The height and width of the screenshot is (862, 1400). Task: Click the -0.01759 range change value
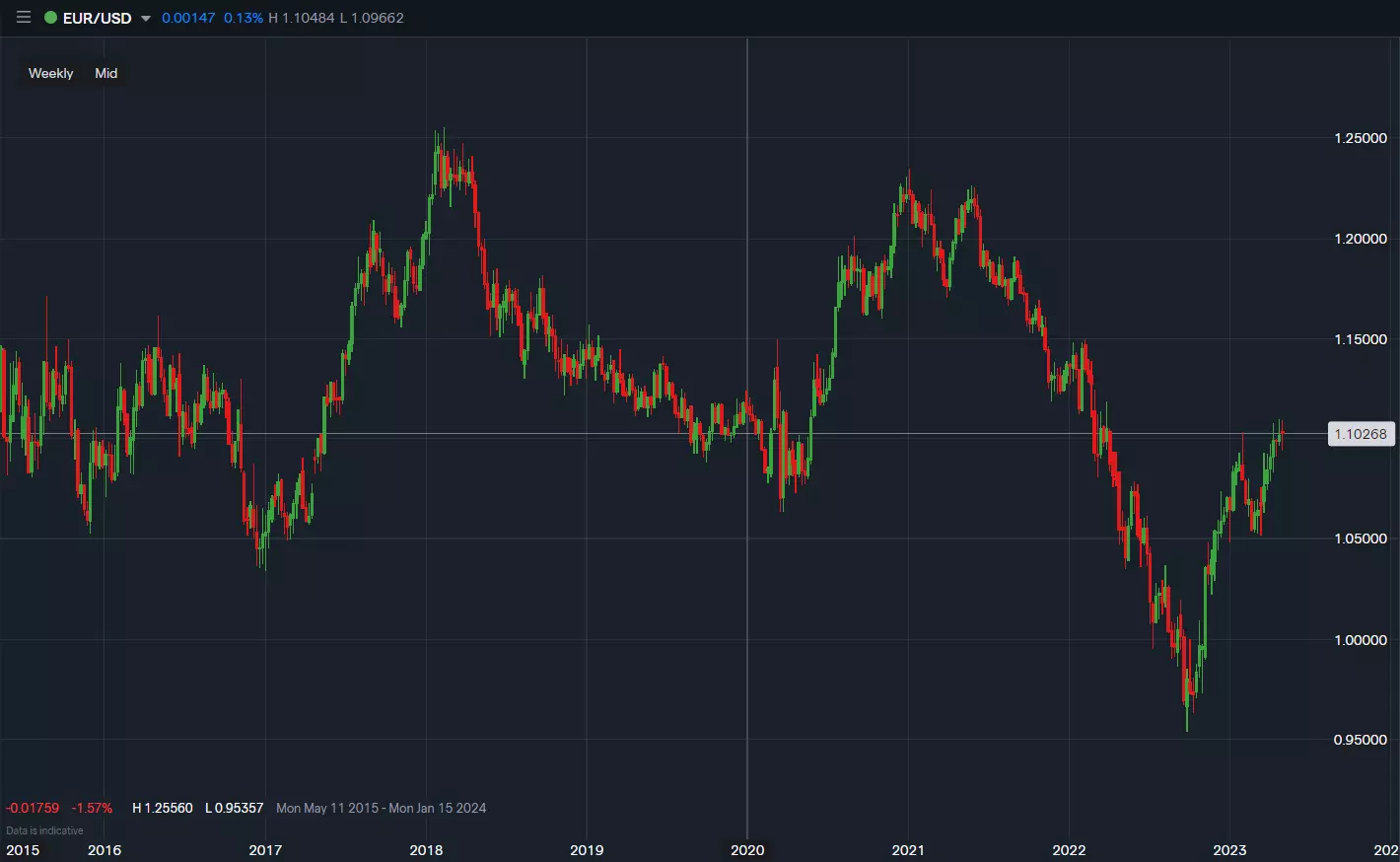point(33,808)
